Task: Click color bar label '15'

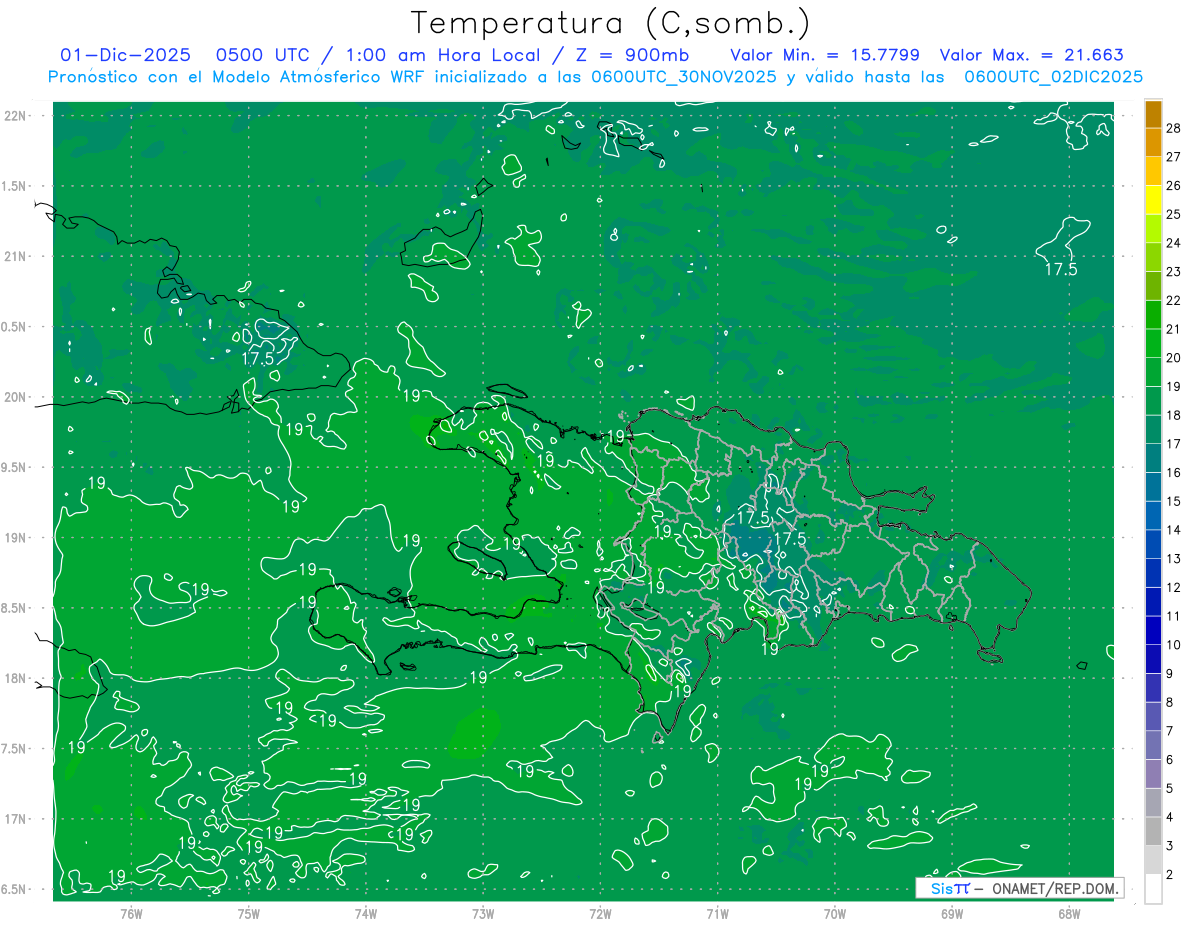Action: tap(1174, 501)
